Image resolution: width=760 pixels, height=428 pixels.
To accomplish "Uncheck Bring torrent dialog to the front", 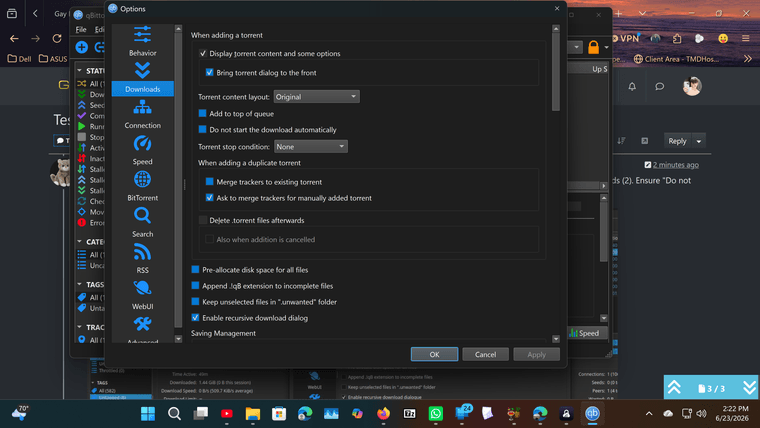I will tap(209, 72).
